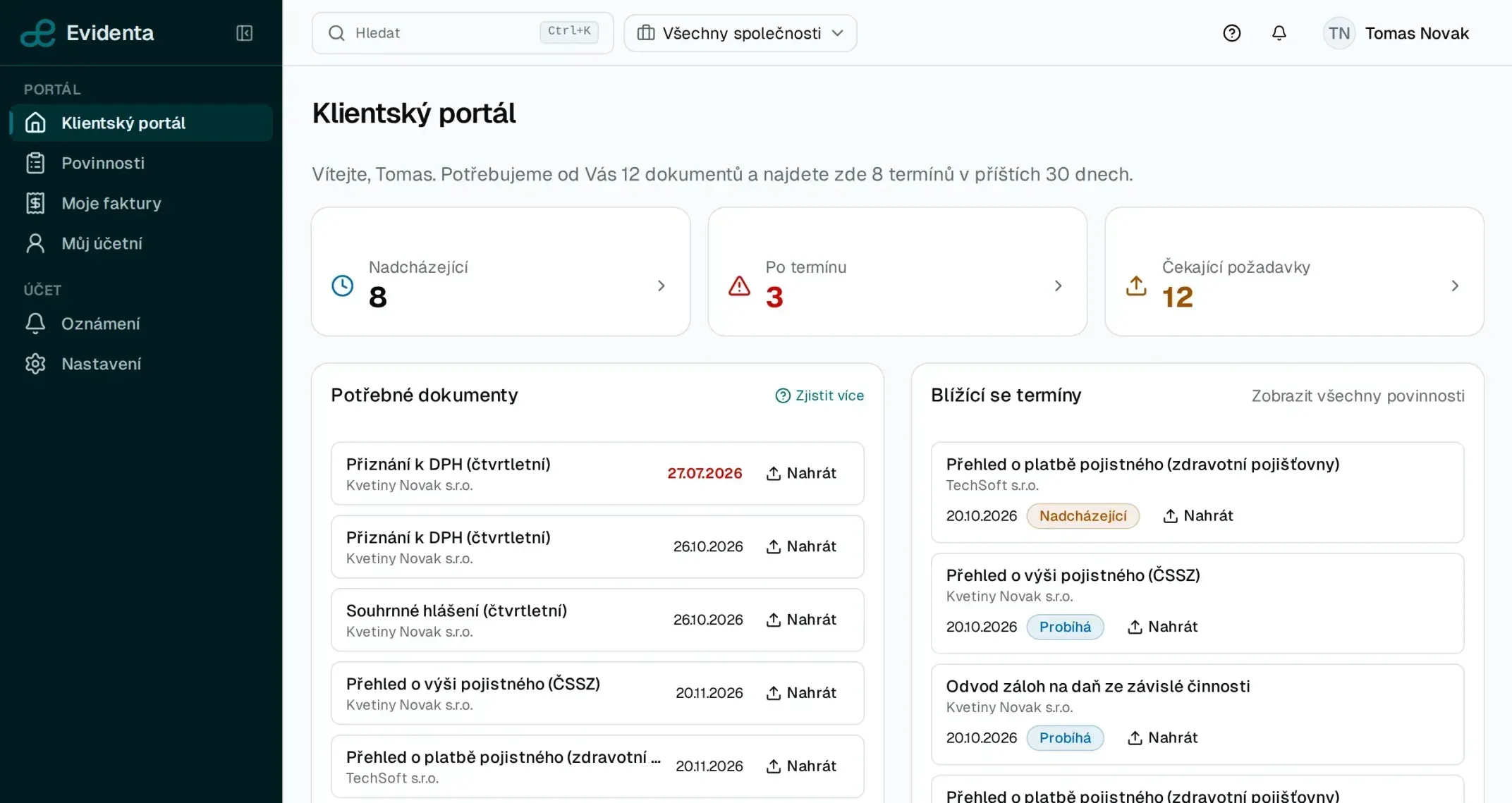Click Nahrát in Odvod záloh deadline card
Screen dimensions: 1512x803
pos(1162,738)
